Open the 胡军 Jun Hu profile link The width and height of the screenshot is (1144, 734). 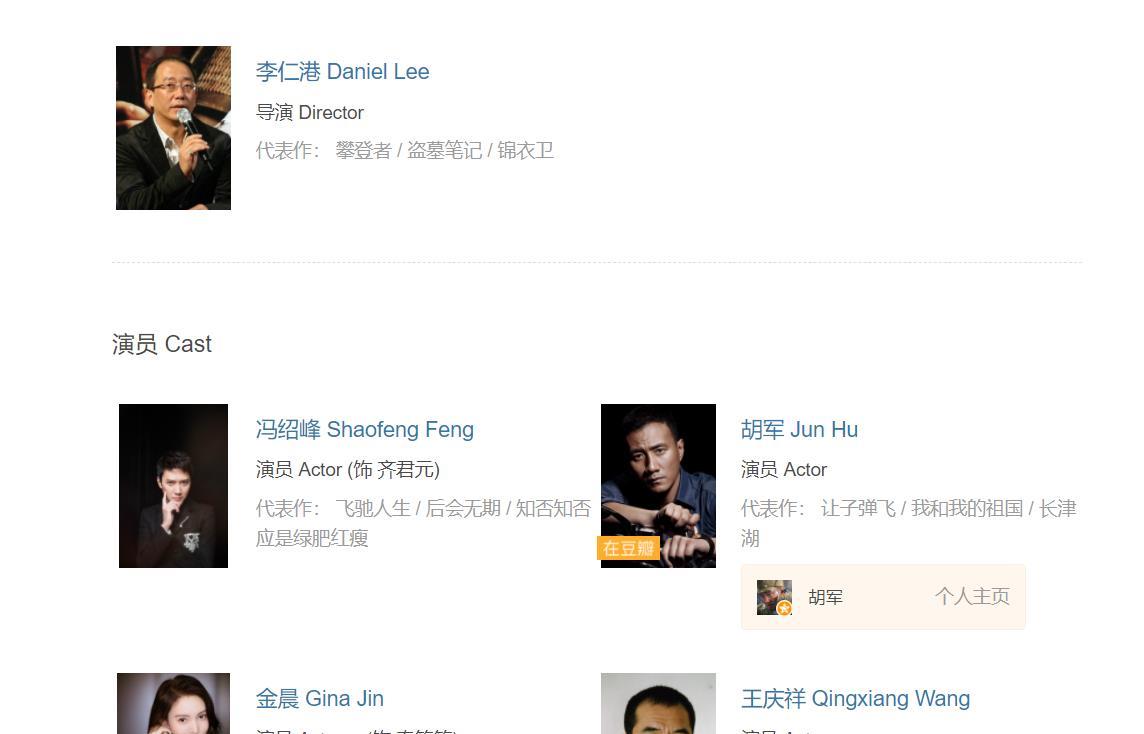800,429
